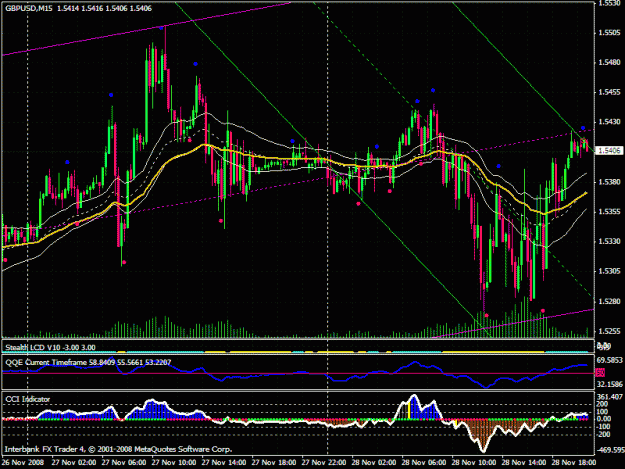Click the 1.5255 price axis label

coord(609,332)
